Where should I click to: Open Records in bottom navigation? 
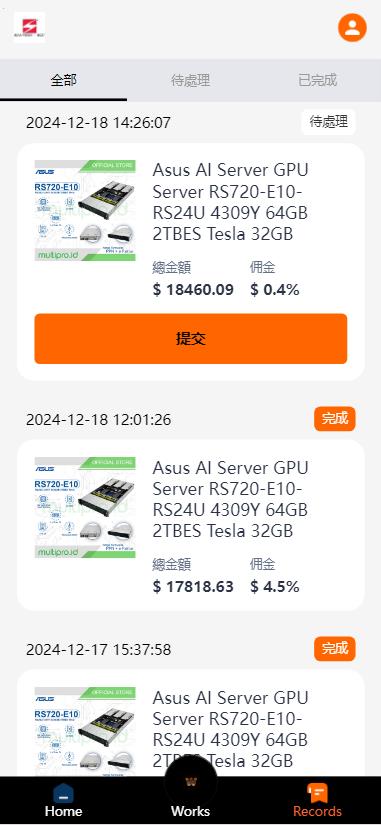point(317,800)
